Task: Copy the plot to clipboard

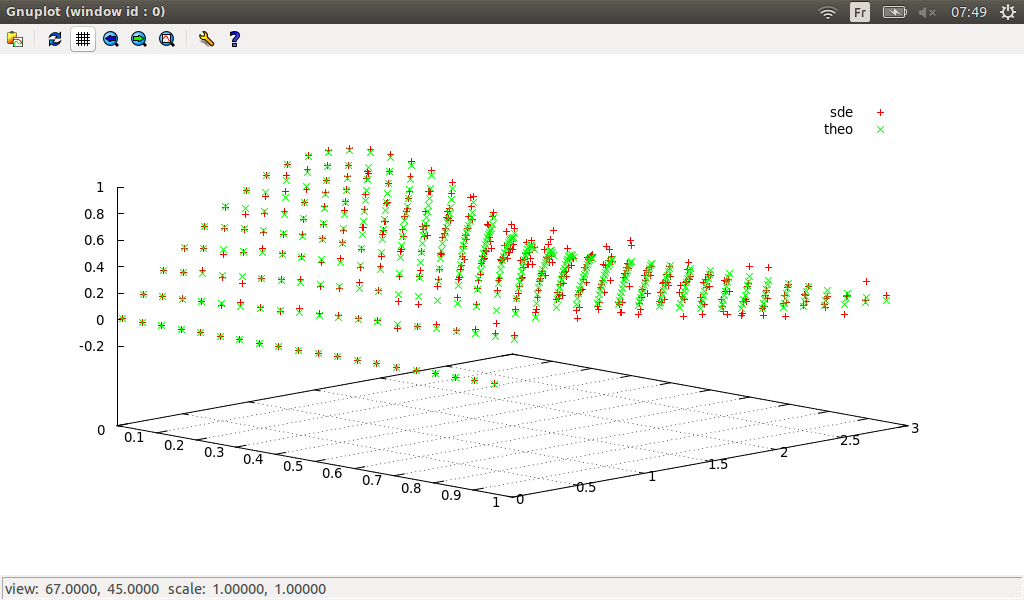Action: 15,39
